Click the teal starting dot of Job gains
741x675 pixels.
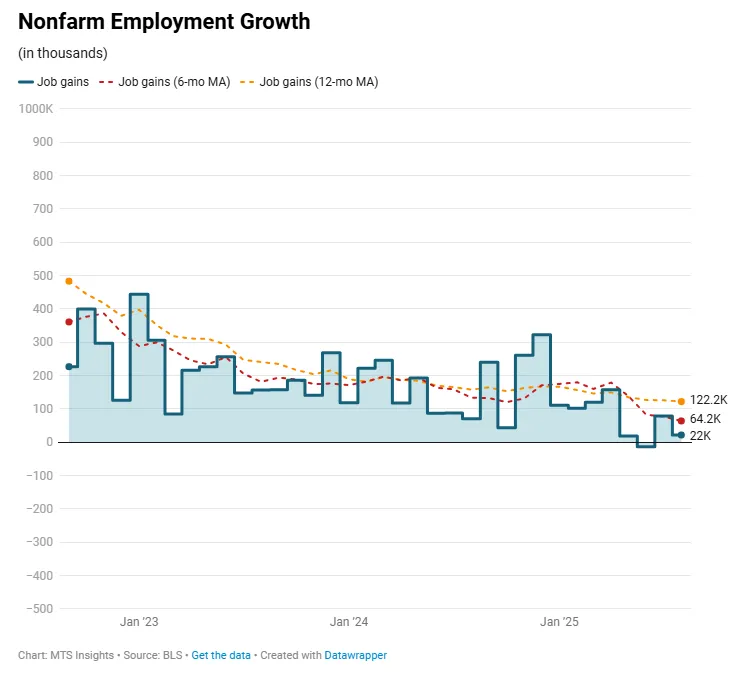(x=69, y=367)
